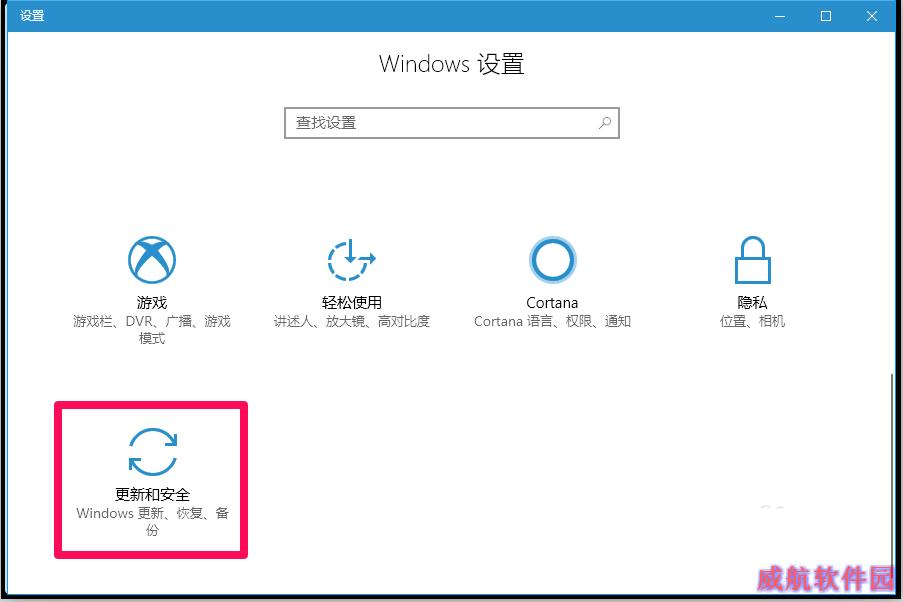Open the Xbox Gaming (游戏) icon
Image resolution: width=903 pixels, height=602 pixels.
click(x=151, y=259)
